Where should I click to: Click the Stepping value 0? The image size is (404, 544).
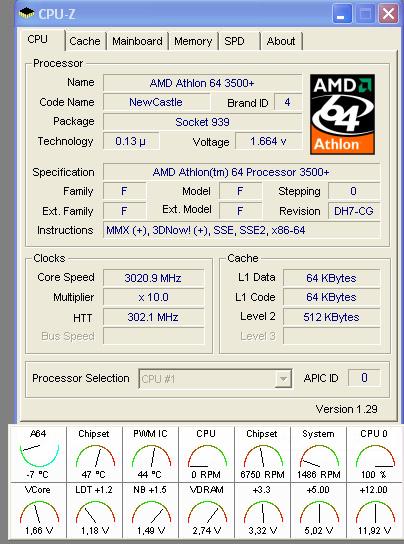(354, 191)
